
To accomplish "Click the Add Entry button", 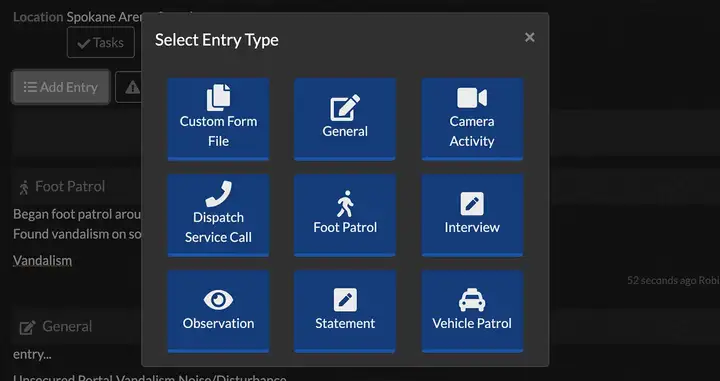I will coord(61,87).
